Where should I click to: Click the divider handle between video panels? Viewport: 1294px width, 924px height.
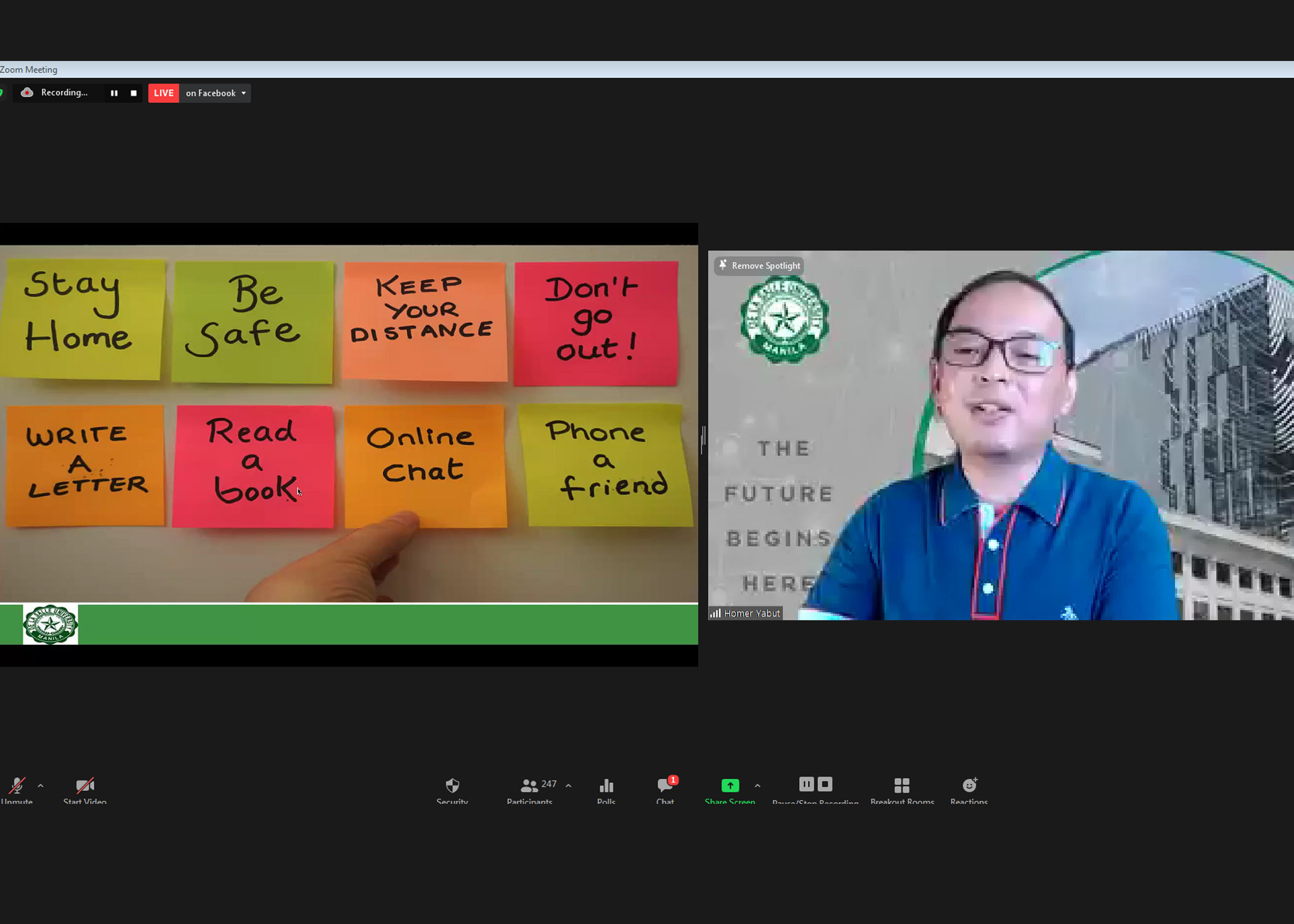[x=702, y=439]
